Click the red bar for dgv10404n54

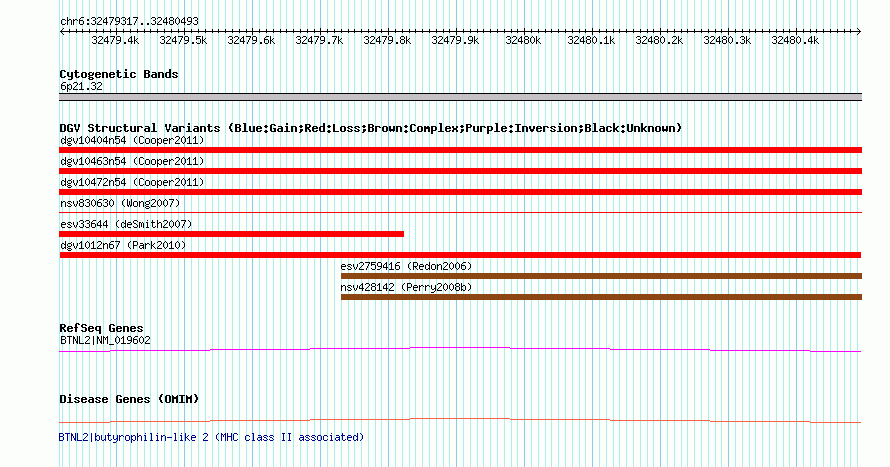click(x=460, y=150)
